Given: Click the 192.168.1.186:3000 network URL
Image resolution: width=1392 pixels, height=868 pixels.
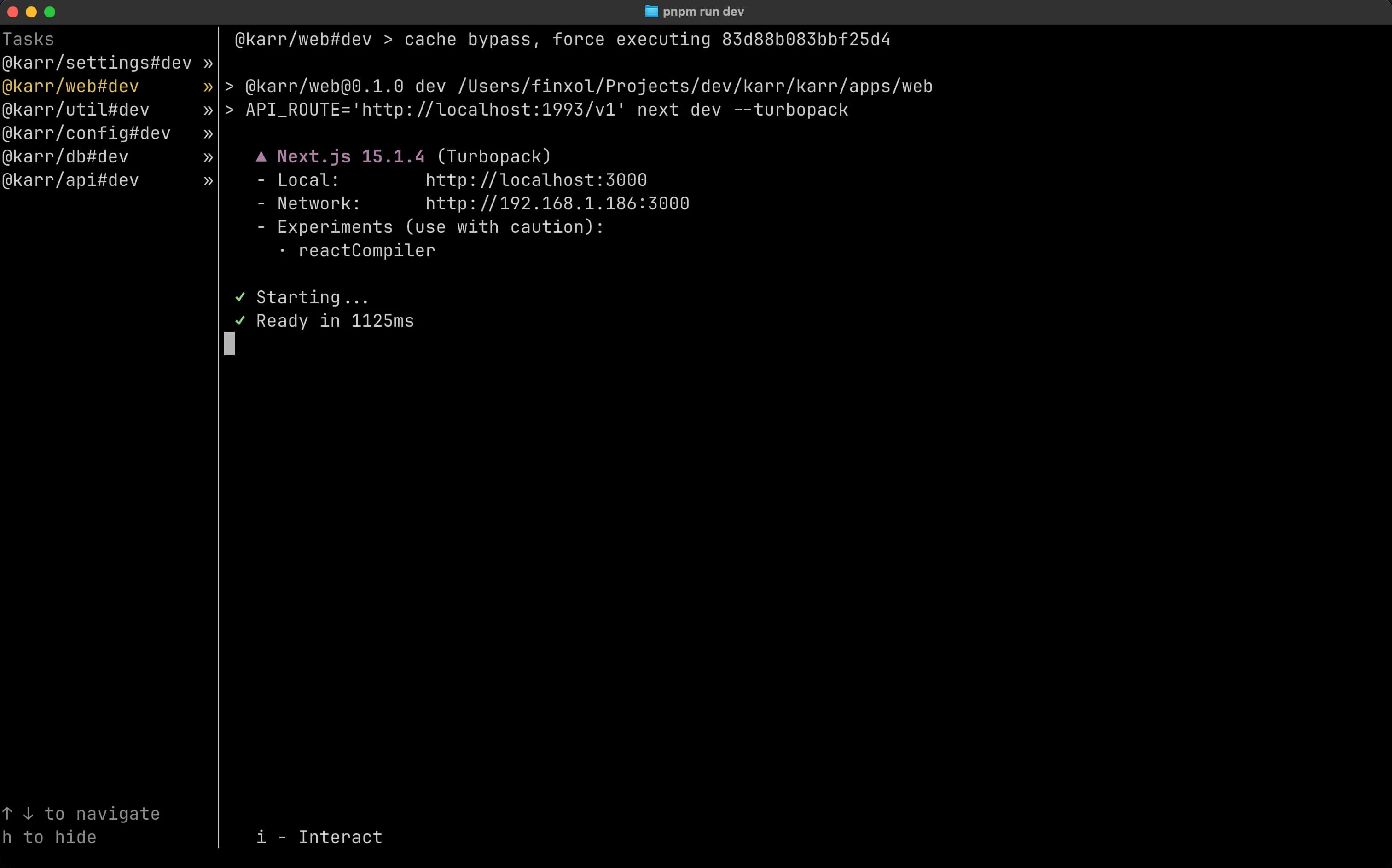Looking at the screenshot, I should [x=556, y=203].
